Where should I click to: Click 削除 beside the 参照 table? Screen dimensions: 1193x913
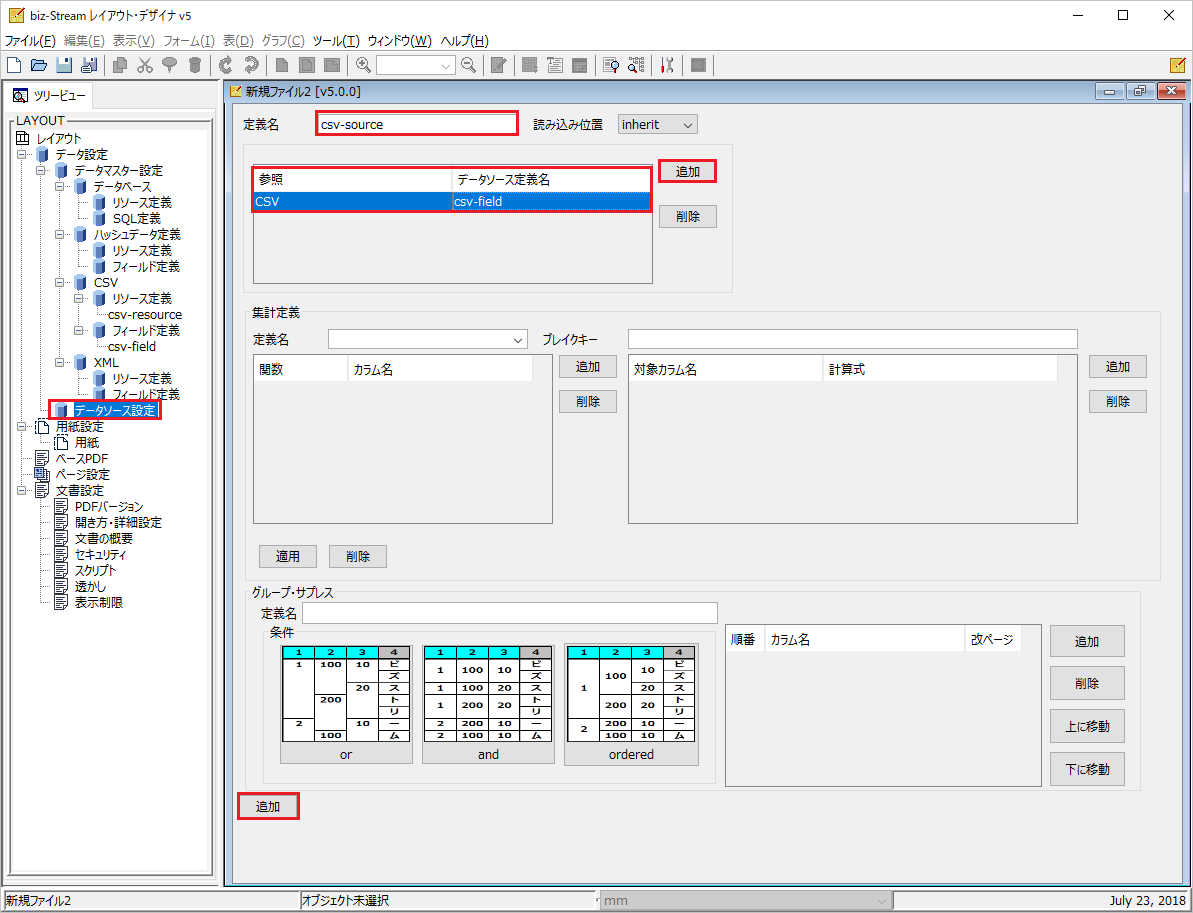(x=688, y=217)
